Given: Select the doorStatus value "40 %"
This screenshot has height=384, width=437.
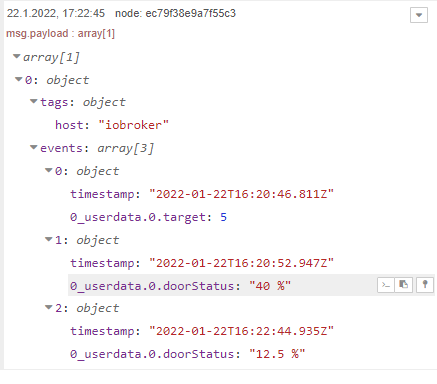Looking at the screenshot, I should pyautogui.click(x=270, y=286).
